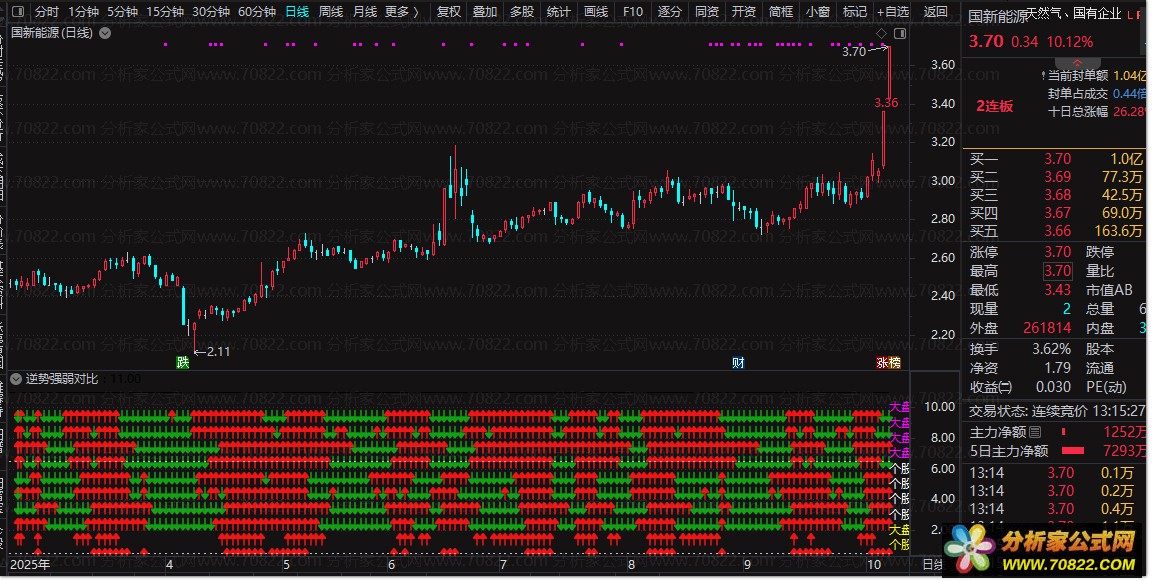Click the 财 financial marker below the chart
The image size is (1152, 581).
(x=738, y=362)
